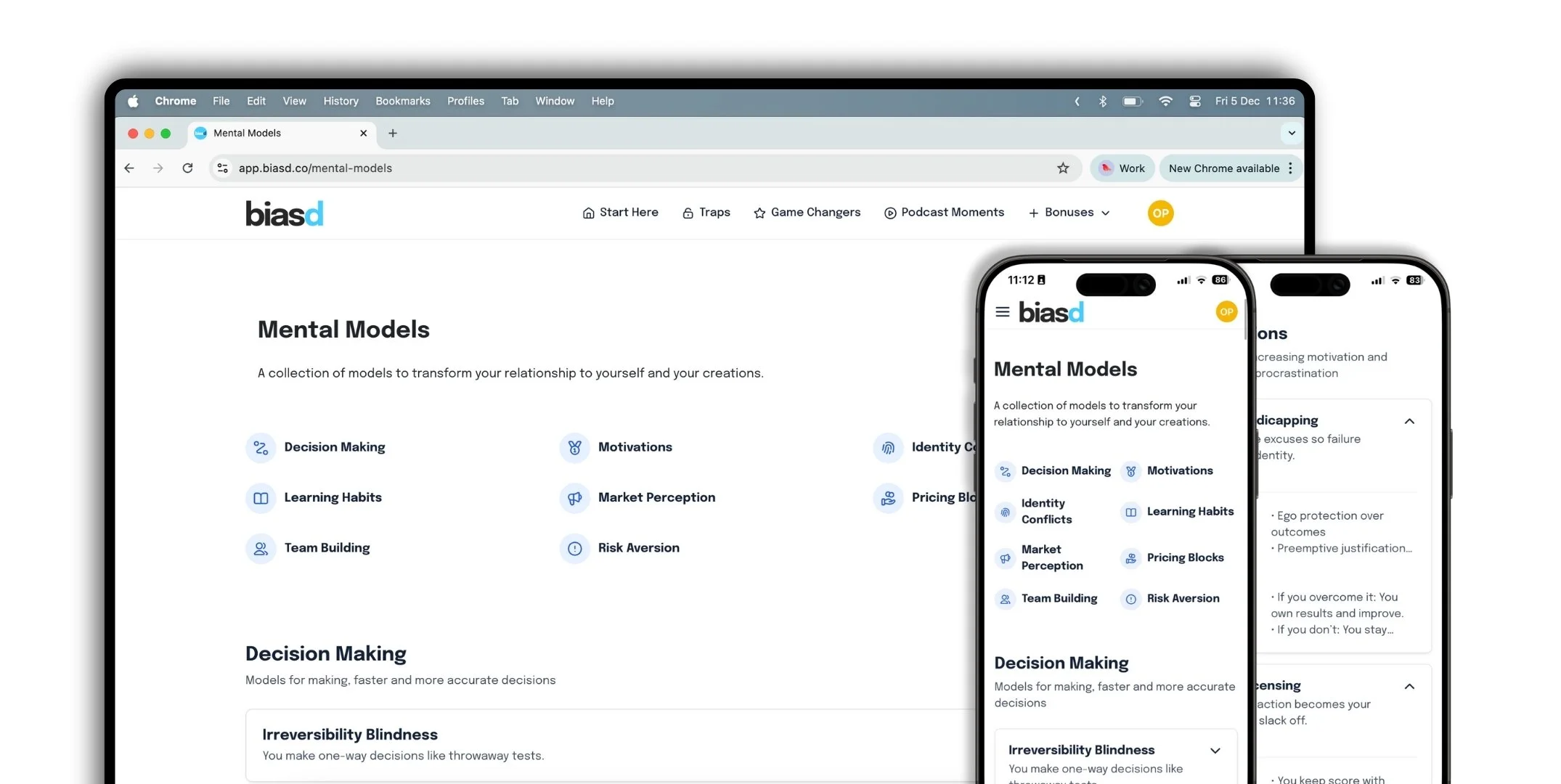1561x784 pixels.
Task: Click the New Chrome available button
Action: pos(1223,168)
